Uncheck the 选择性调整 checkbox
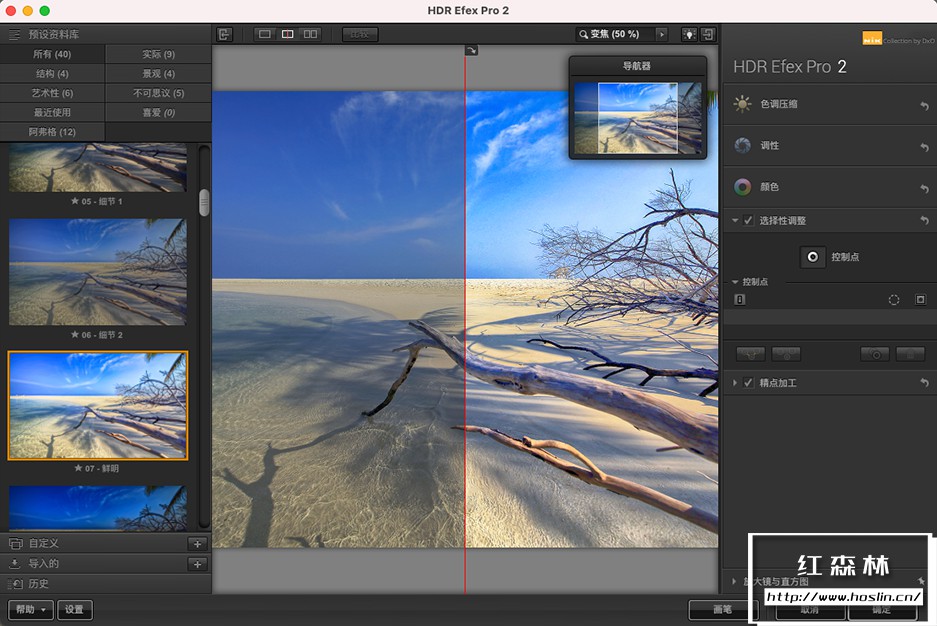Viewport: 937px width, 626px height. (x=749, y=221)
